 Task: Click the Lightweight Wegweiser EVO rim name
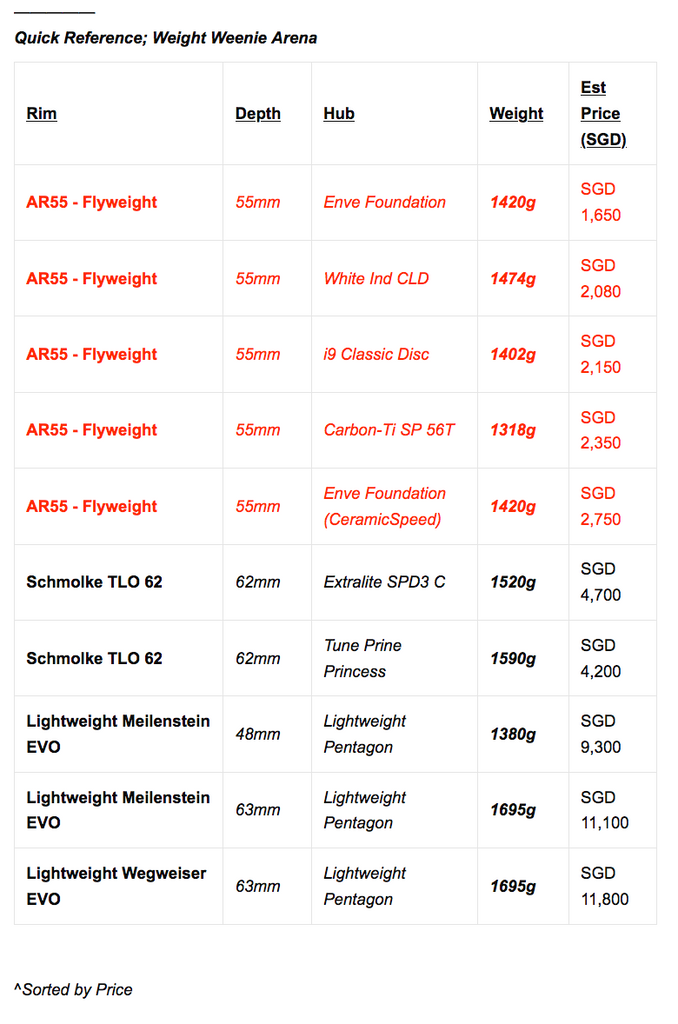click(116, 886)
